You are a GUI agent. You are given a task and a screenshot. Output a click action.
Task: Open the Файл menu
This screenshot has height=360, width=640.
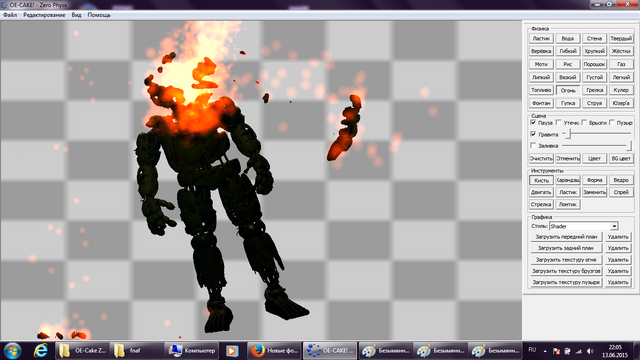click(10, 15)
